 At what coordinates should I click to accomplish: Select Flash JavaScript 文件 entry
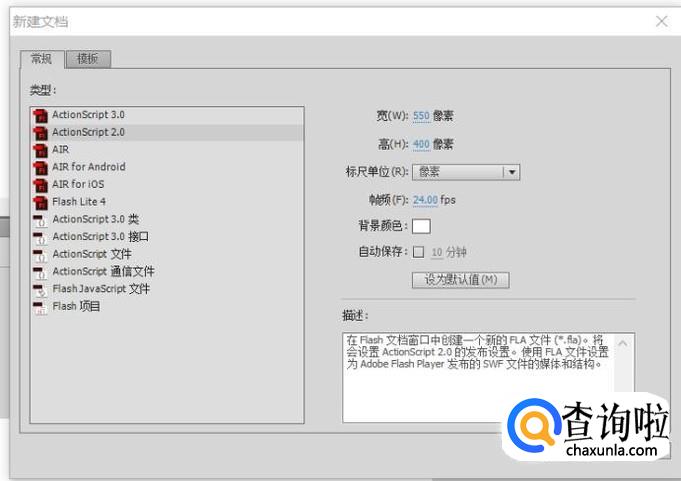167,289
